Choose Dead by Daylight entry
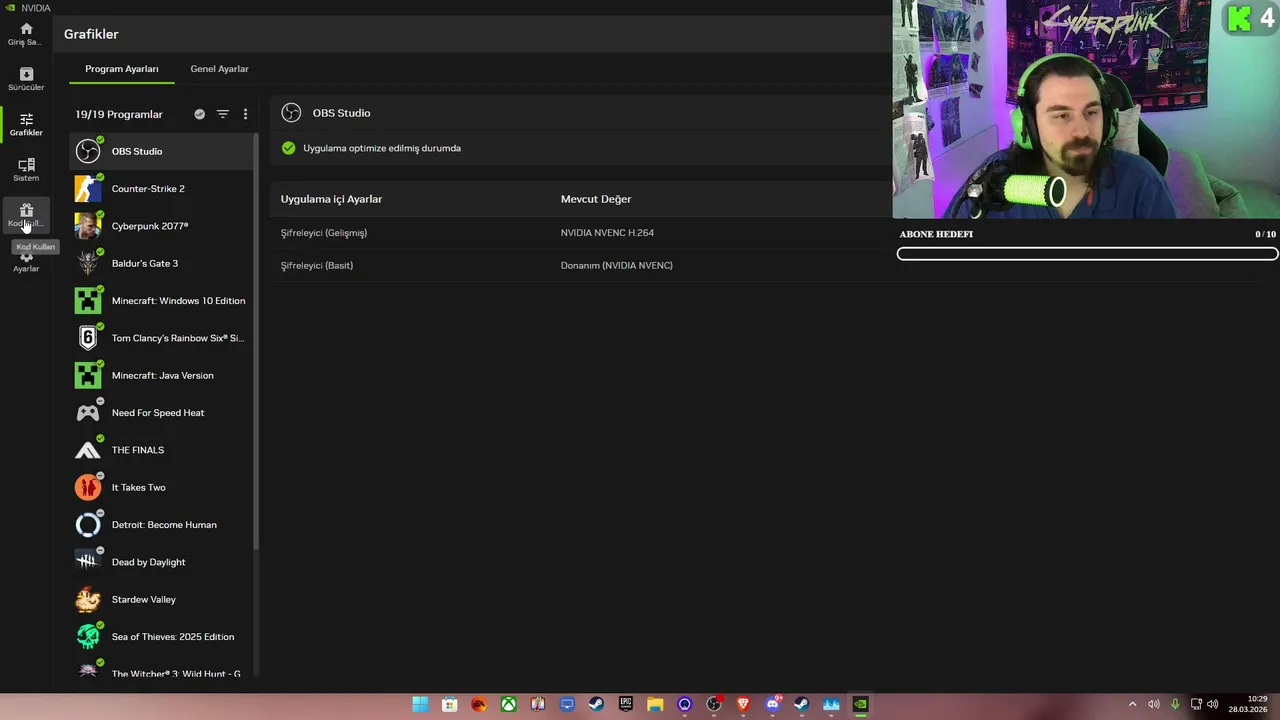This screenshot has height=720, width=1280. coord(161,562)
